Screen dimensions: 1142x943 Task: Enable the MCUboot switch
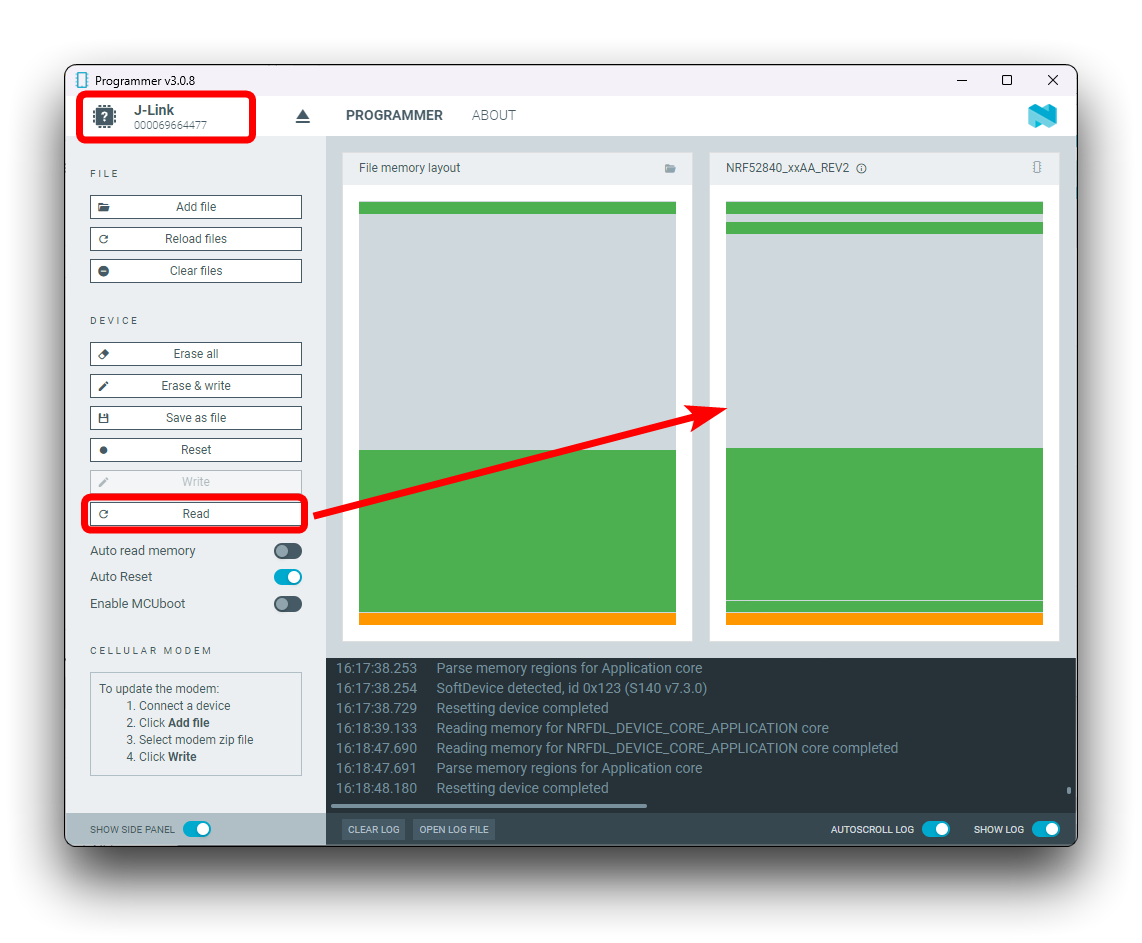click(x=288, y=604)
